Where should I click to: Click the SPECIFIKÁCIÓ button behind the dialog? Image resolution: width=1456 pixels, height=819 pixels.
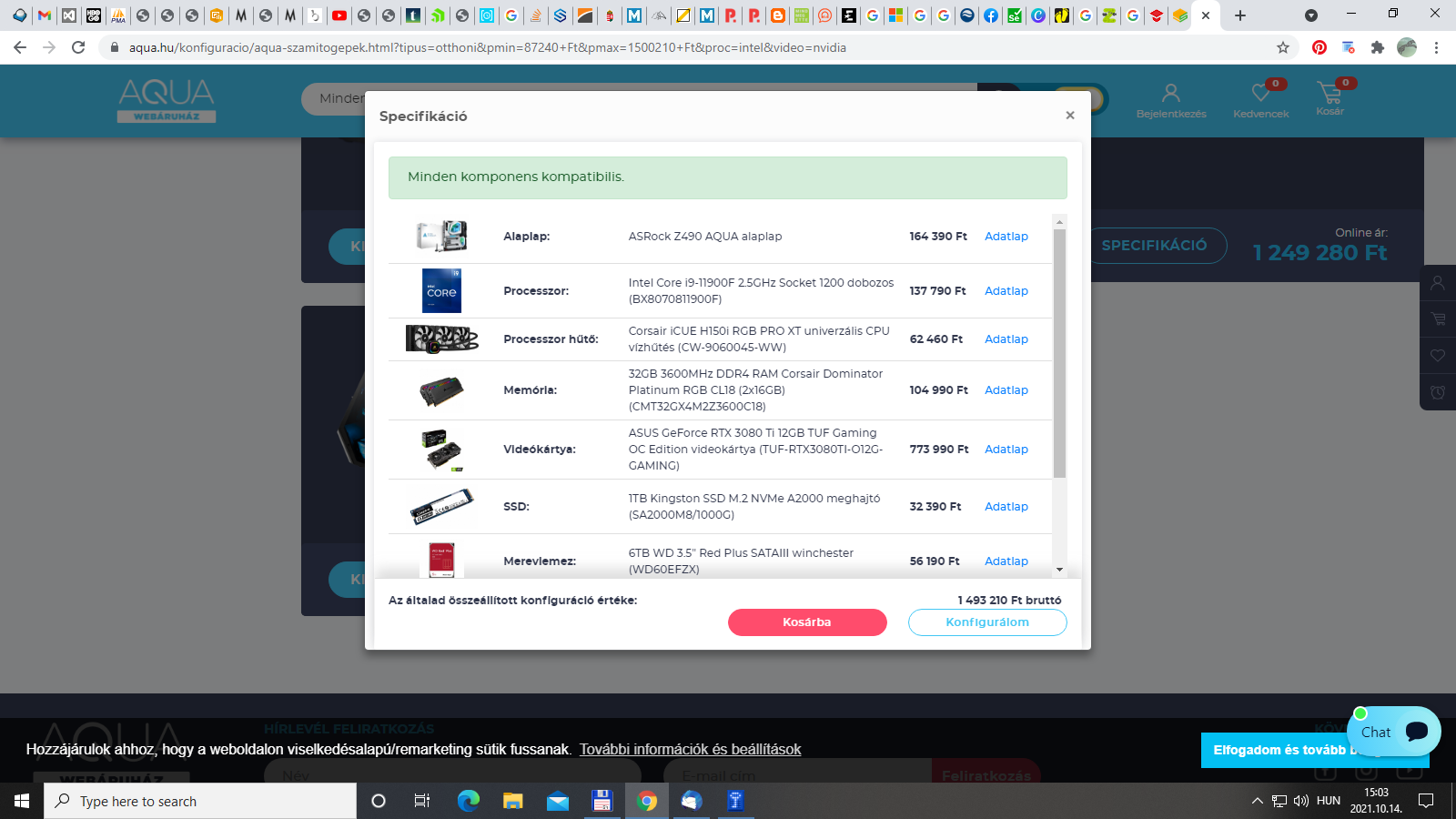pos(1154,246)
